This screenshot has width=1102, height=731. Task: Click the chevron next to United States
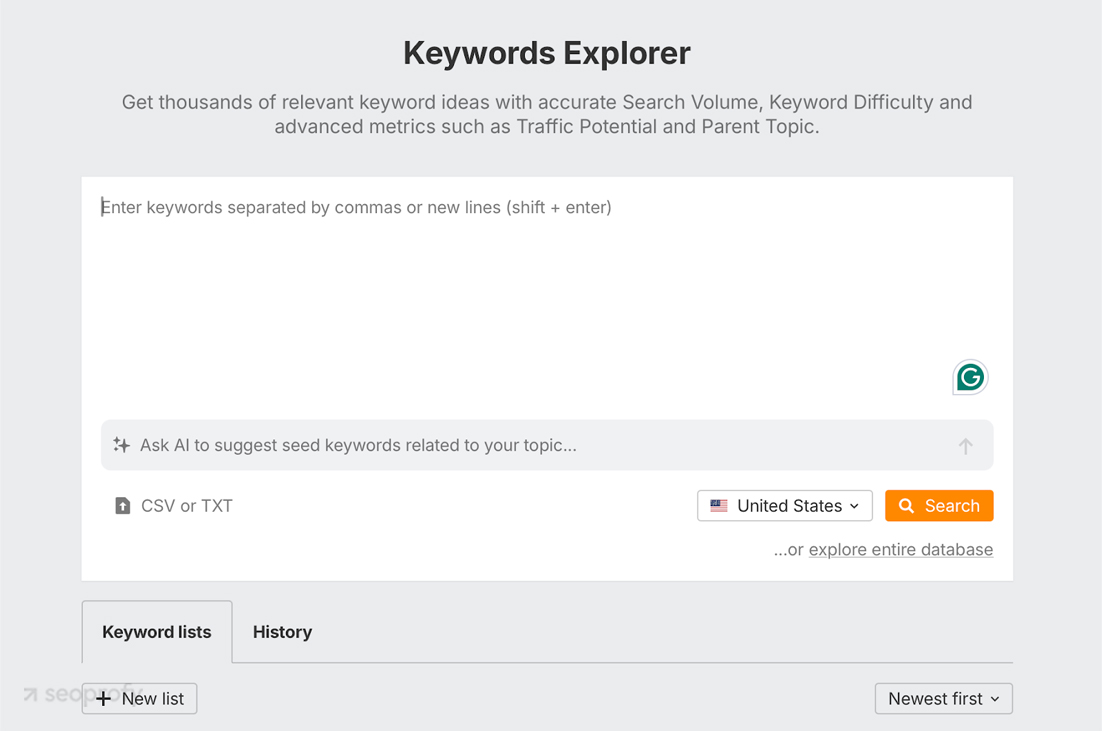(855, 506)
